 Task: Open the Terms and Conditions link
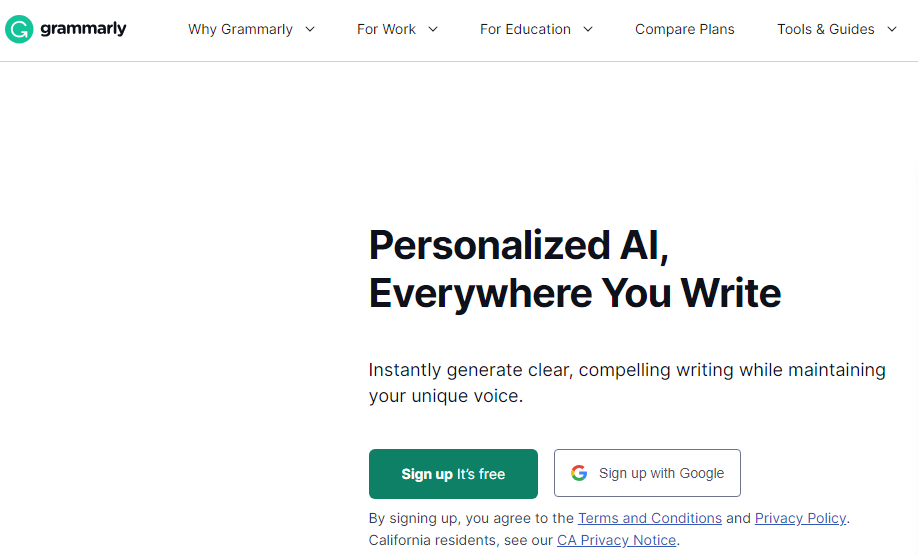650,518
